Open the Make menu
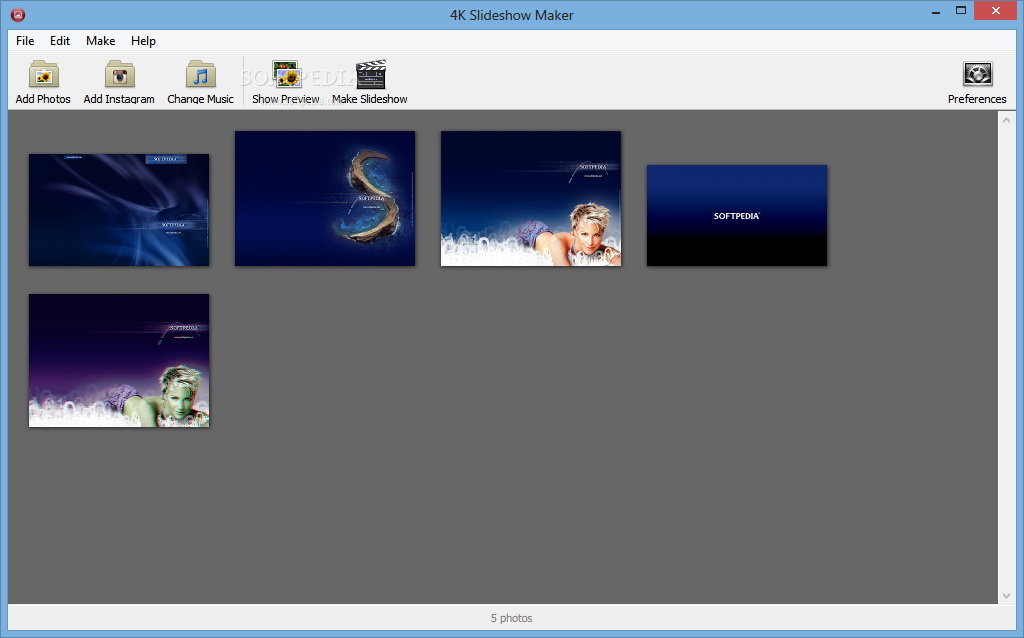This screenshot has width=1024, height=638. point(101,40)
